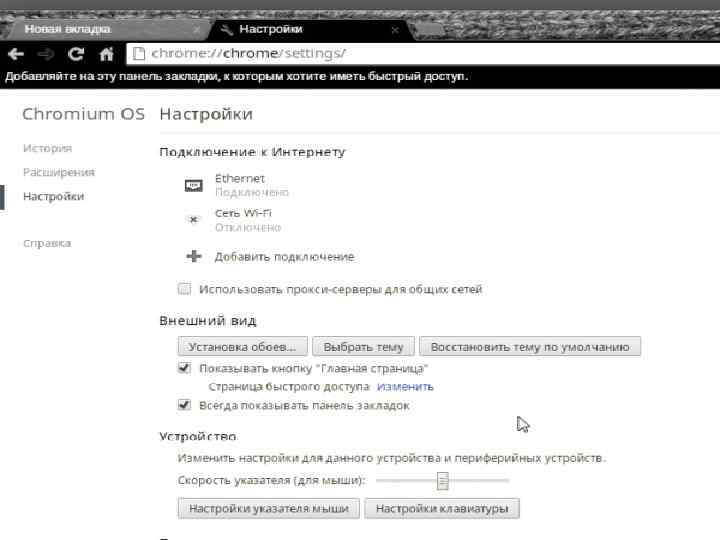Enable proxy servers for shared networks checkbox
This screenshot has width=720, height=540.
click(x=184, y=289)
